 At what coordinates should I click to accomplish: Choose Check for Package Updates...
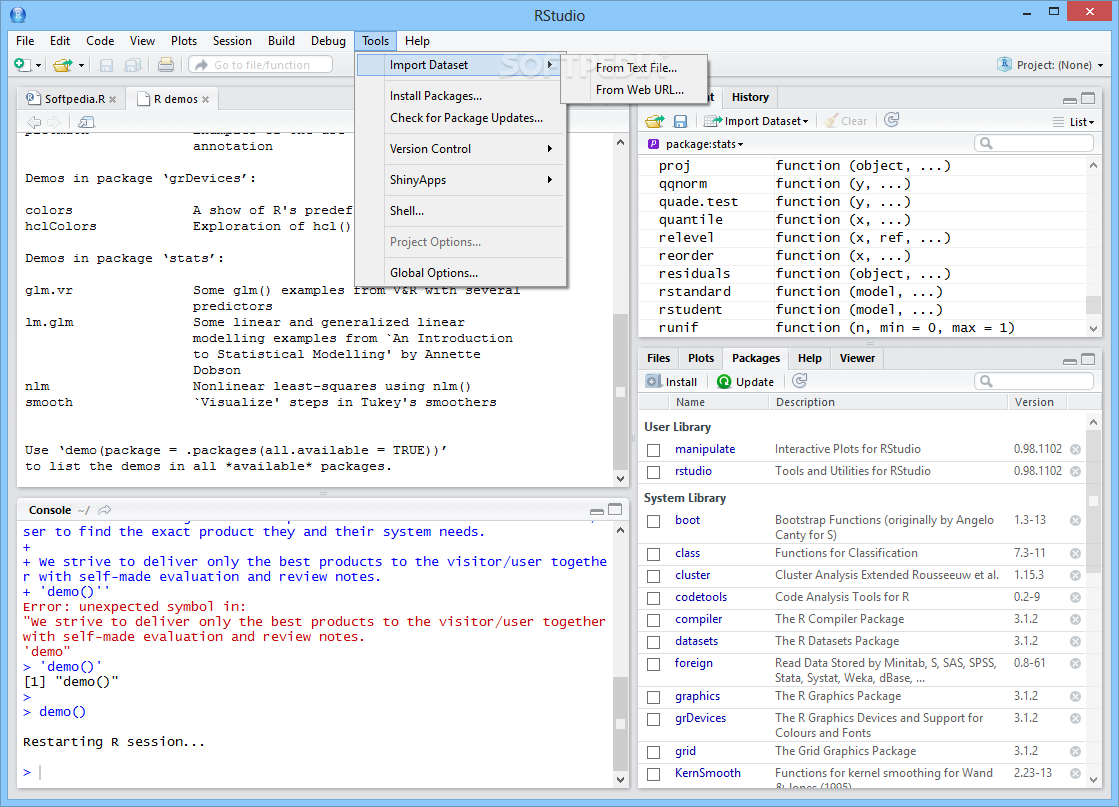point(460,118)
